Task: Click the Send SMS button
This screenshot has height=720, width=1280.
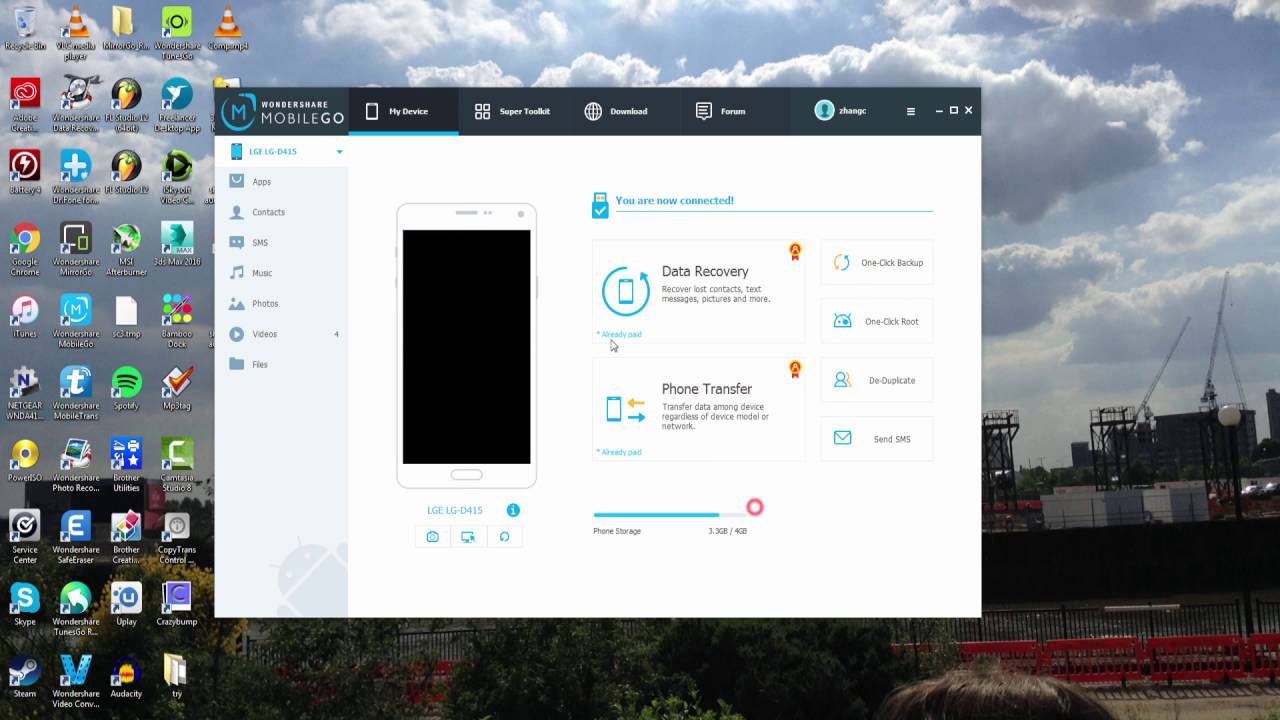Action: 877,439
